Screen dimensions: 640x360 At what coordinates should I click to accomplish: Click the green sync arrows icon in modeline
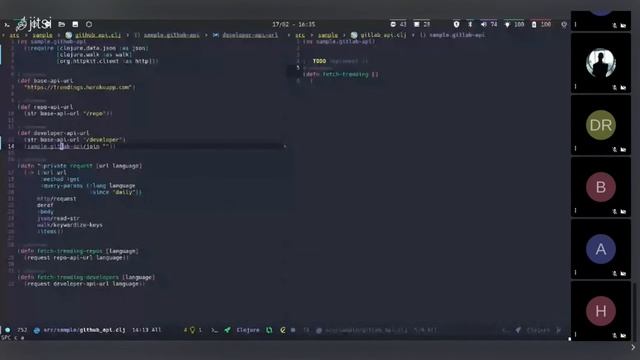[269, 330]
